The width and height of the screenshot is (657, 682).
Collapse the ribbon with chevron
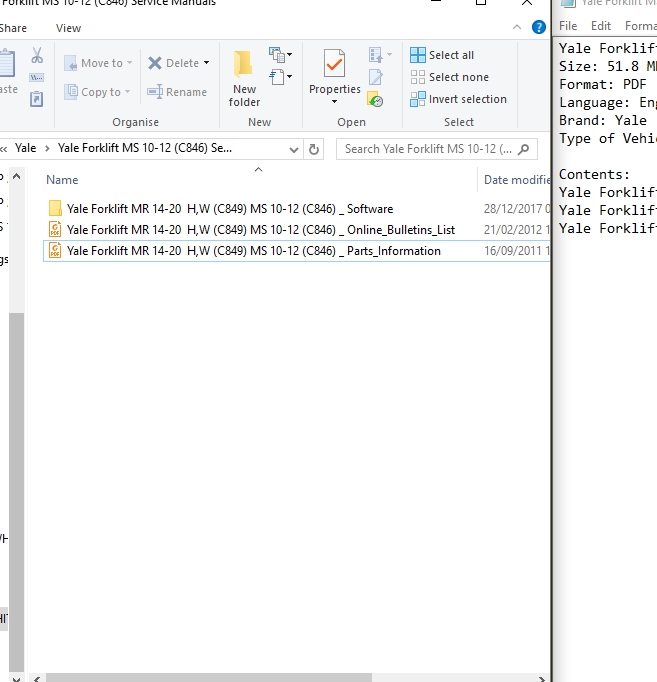(x=517, y=28)
